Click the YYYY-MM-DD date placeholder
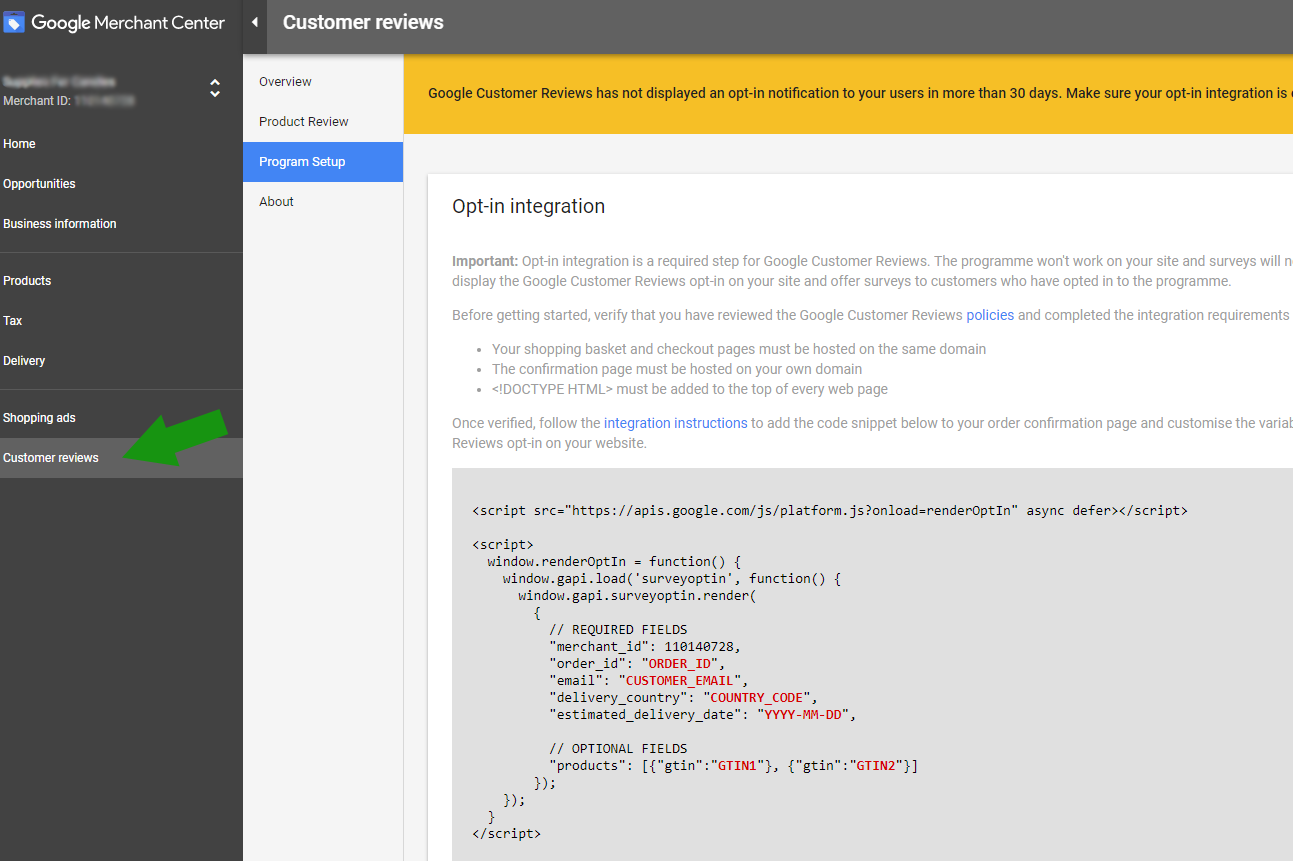Screen dimensions: 1293x861 (805, 714)
